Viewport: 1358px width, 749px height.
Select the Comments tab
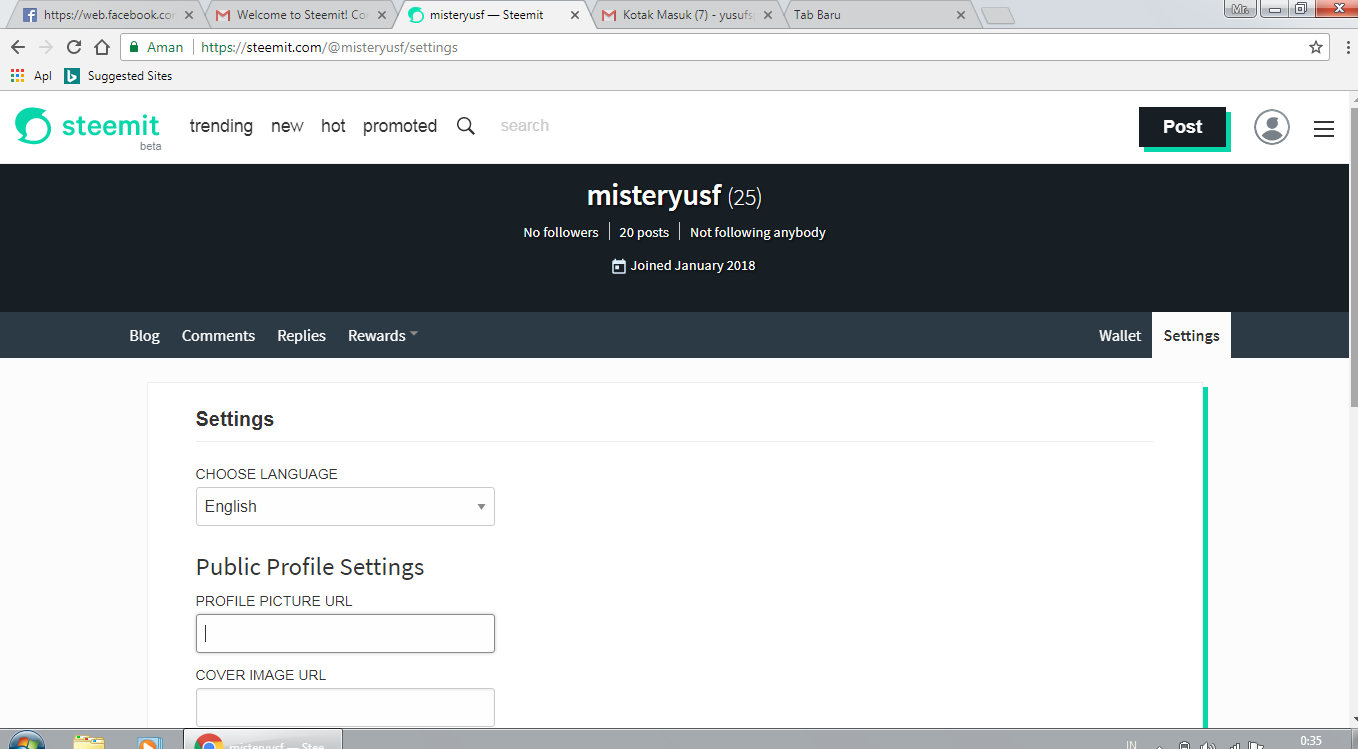coord(218,335)
